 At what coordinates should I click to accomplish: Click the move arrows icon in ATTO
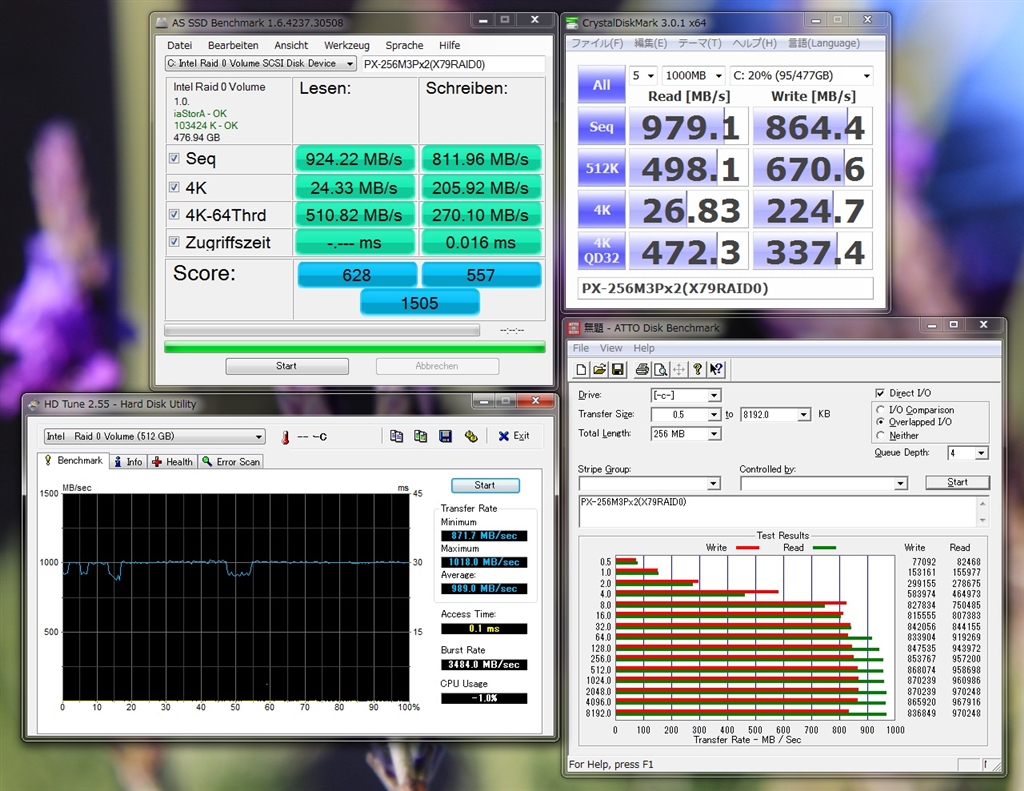(x=679, y=370)
